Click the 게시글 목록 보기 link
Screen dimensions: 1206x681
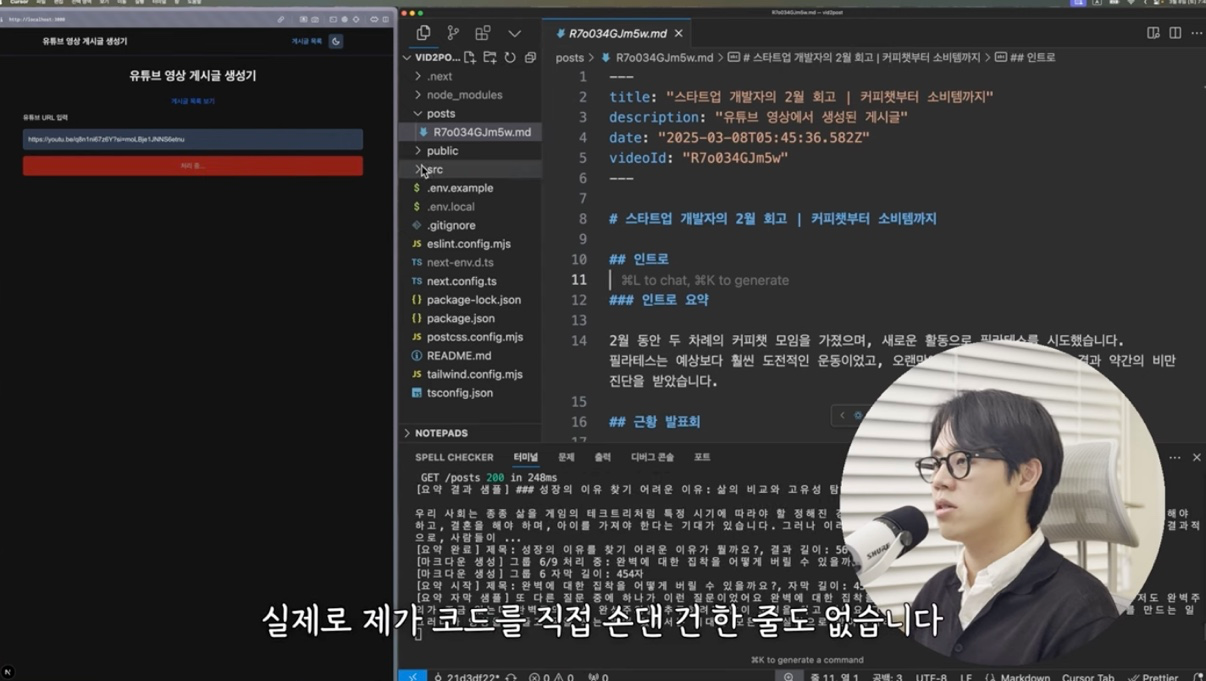coord(193,101)
